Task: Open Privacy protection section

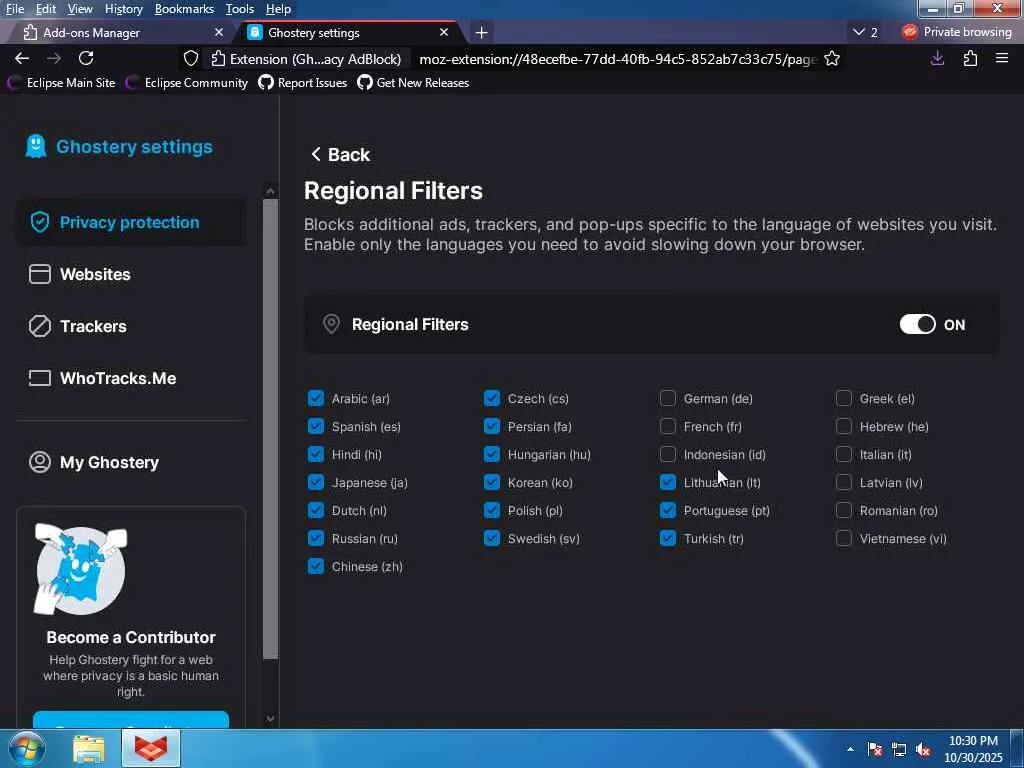Action: [x=131, y=222]
